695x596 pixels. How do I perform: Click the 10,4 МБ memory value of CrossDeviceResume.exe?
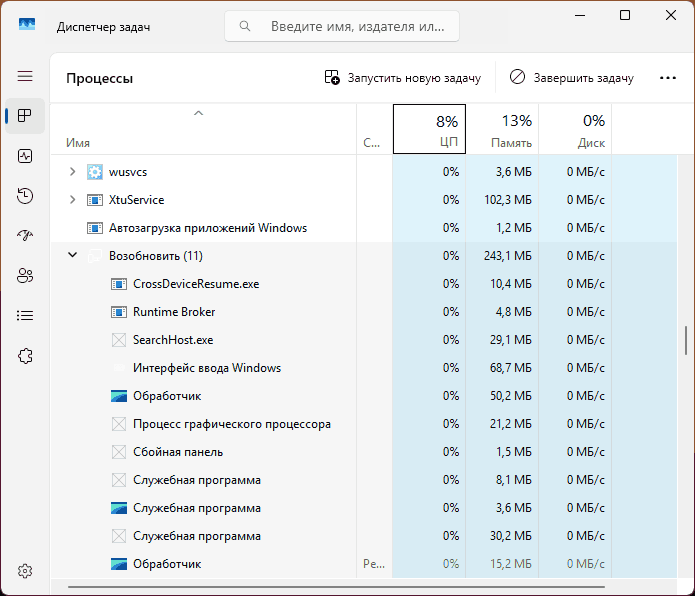click(511, 284)
